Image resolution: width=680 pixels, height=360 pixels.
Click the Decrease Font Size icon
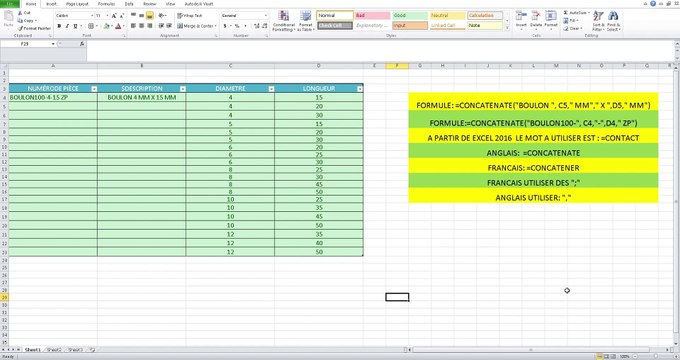pyautogui.click(x=122, y=16)
